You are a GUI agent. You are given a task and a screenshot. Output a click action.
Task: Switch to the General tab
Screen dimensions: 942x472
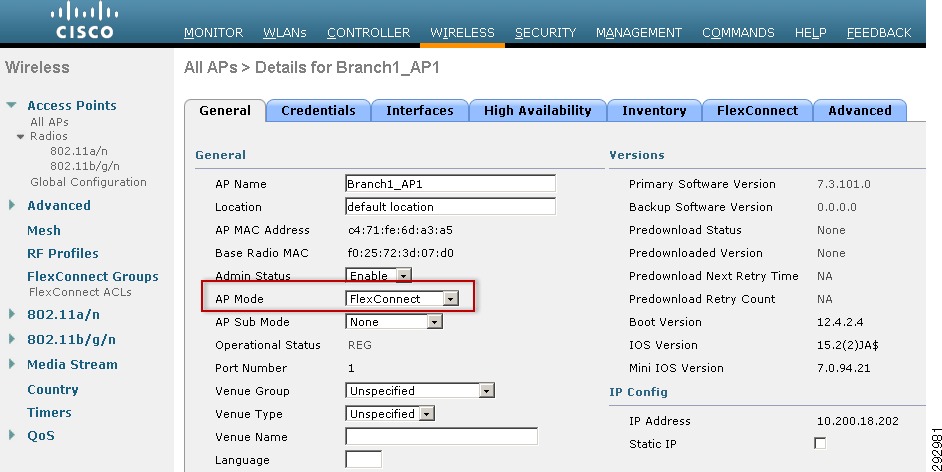(225, 110)
